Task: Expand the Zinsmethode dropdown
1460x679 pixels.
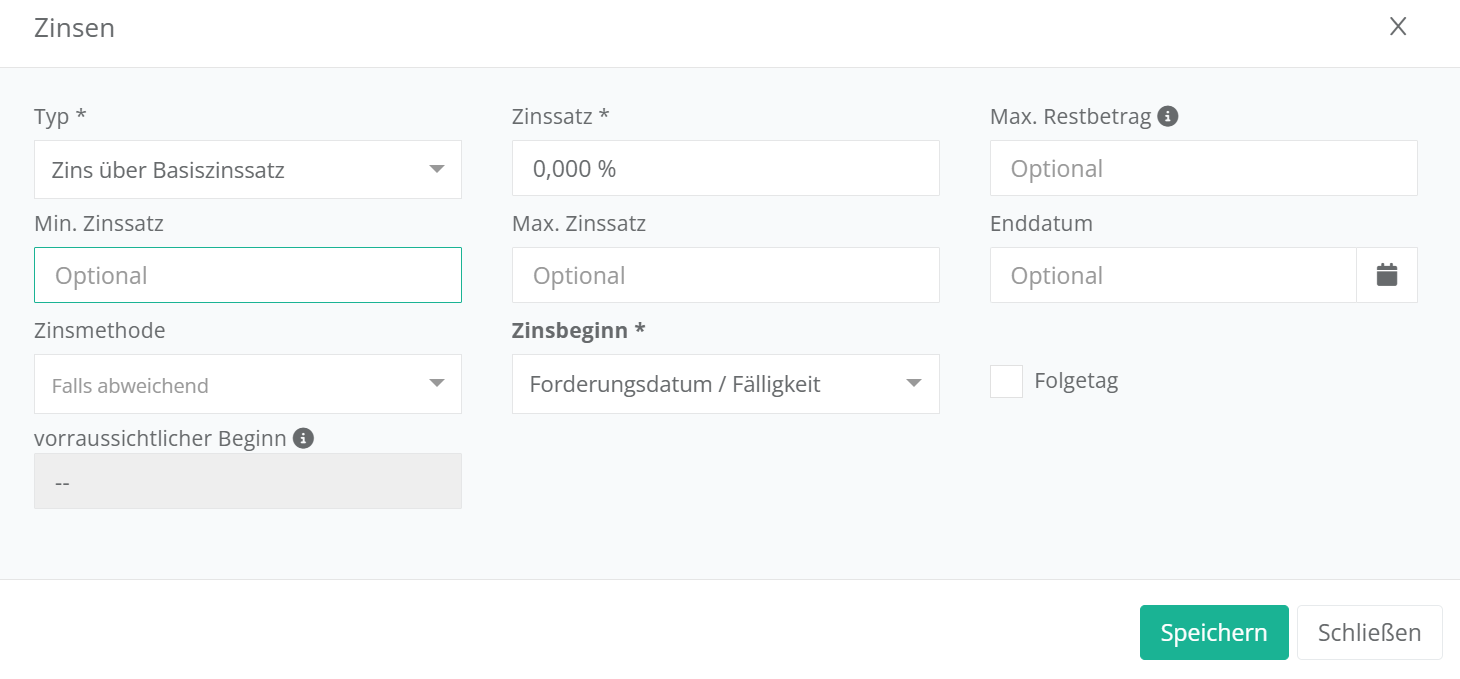Action: [x=248, y=385]
